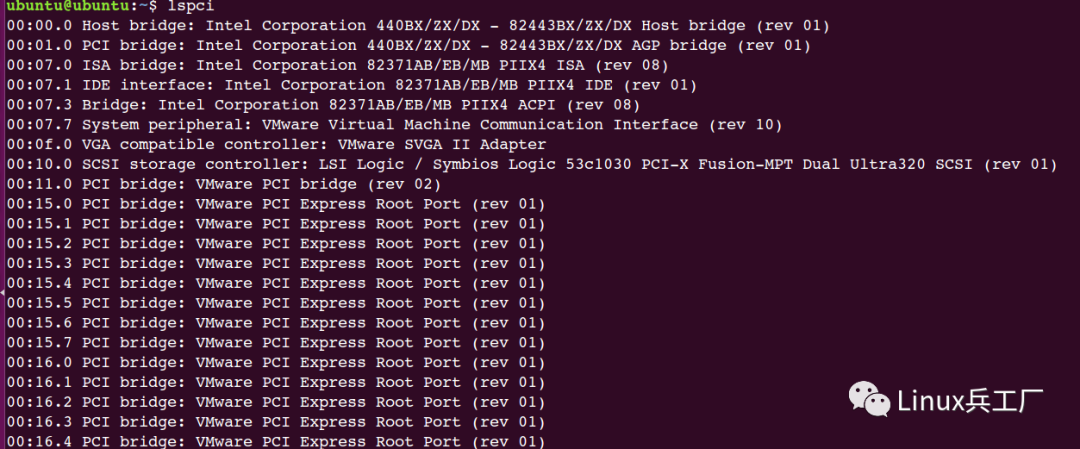
Task: Select the 00:15.5 PCI bridge line
Action: [x=276, y=304]
